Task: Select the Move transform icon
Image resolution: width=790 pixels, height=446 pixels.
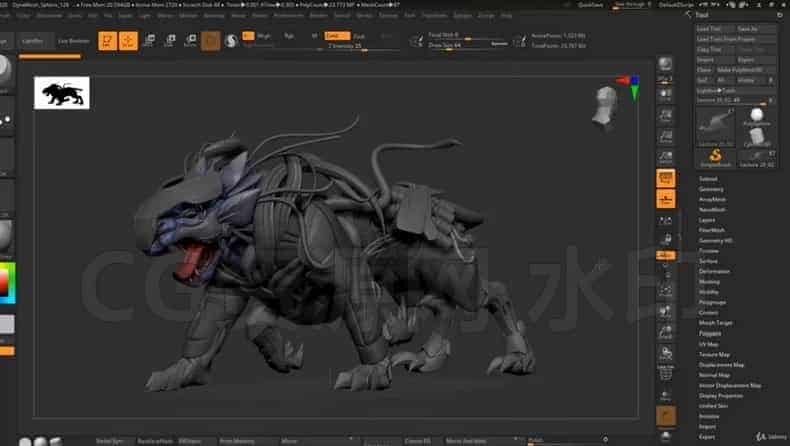Action: pos(150,41)
